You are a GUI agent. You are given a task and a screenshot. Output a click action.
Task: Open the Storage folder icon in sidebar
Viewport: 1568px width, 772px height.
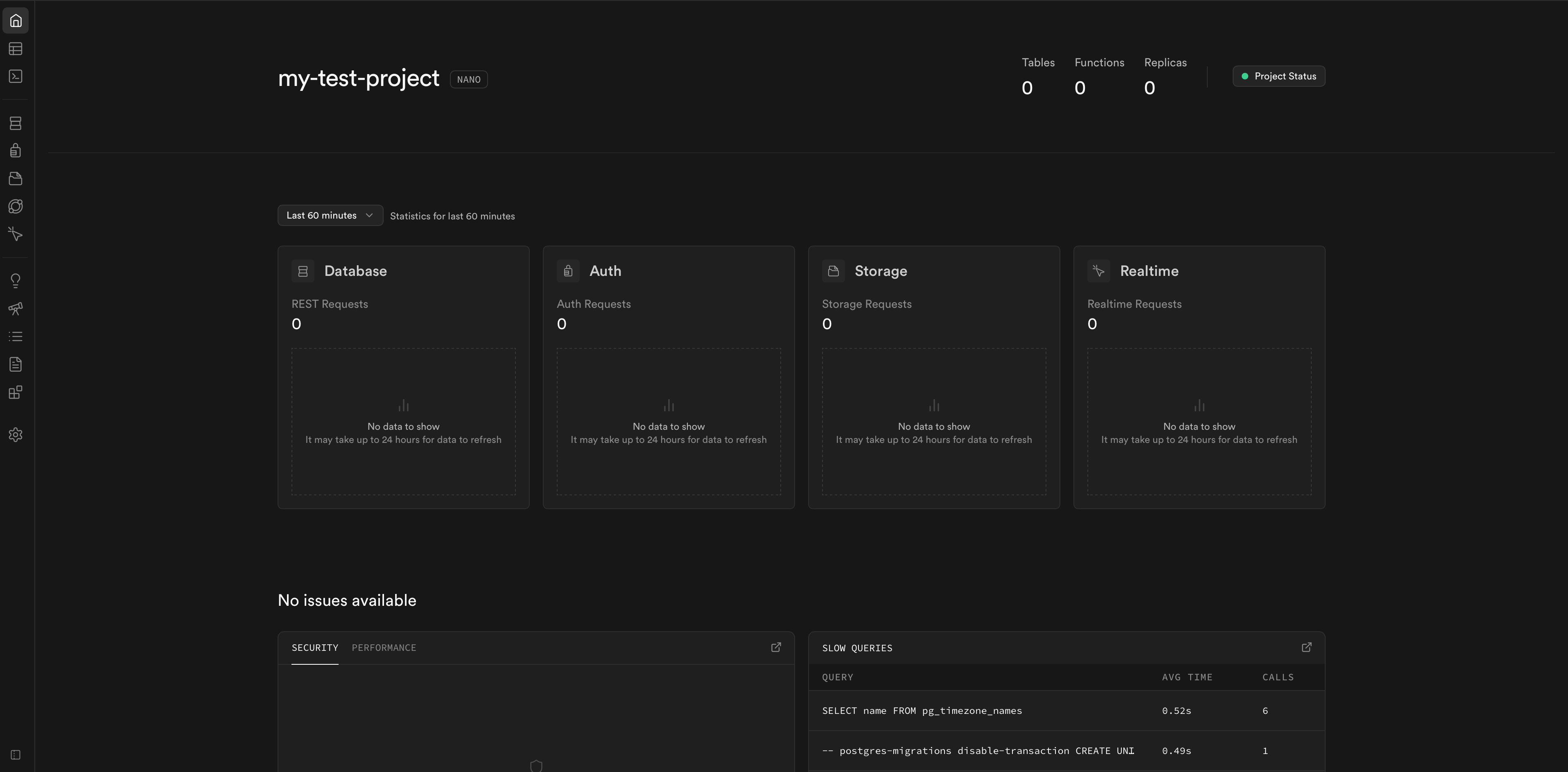tap(16, 178)
